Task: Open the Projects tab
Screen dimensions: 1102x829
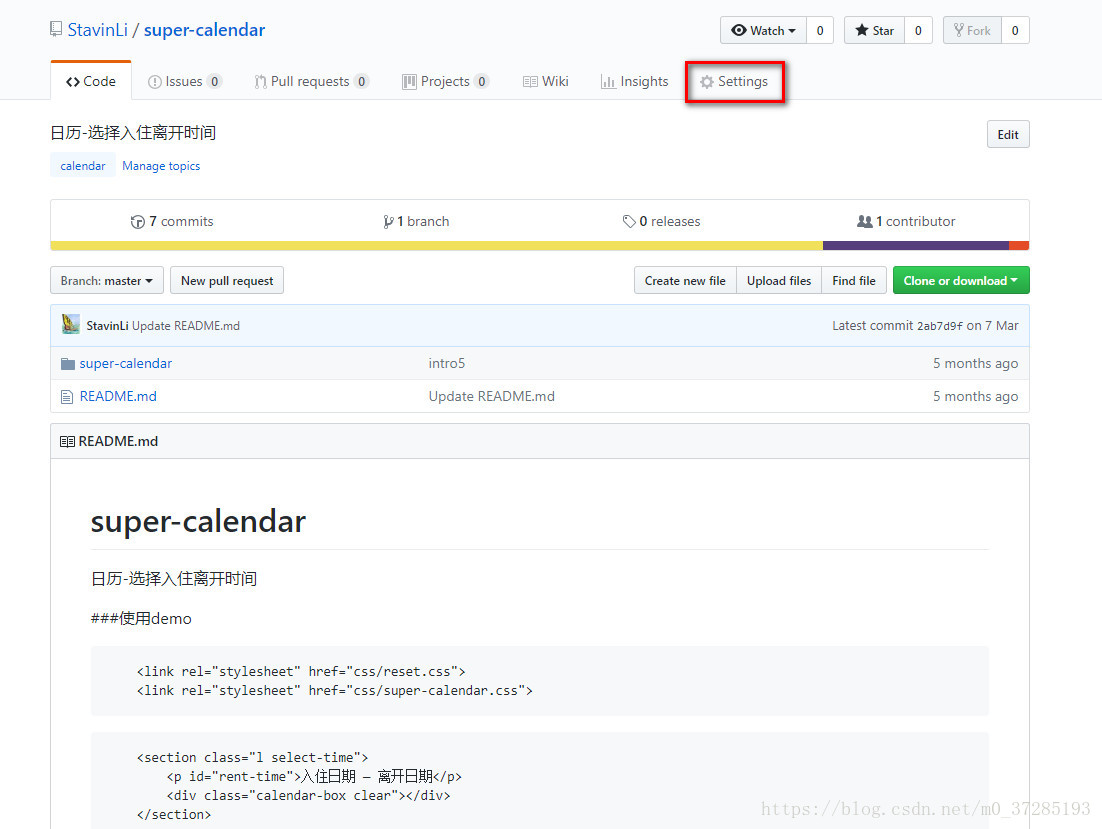Action: [445, 81]
